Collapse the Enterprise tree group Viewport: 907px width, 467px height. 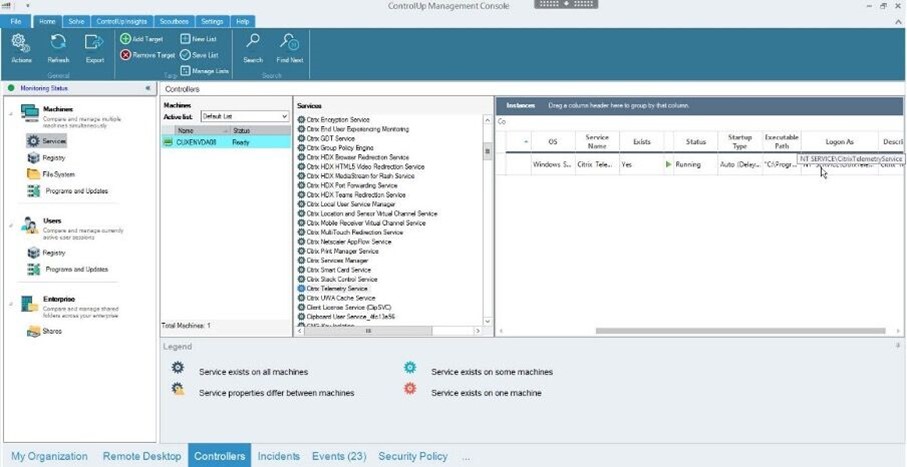[x=10, y=303]
